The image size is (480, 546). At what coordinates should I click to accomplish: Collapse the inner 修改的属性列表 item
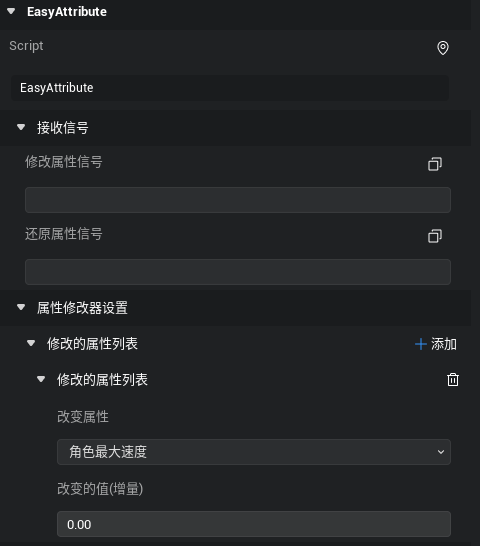click(41, 379)
